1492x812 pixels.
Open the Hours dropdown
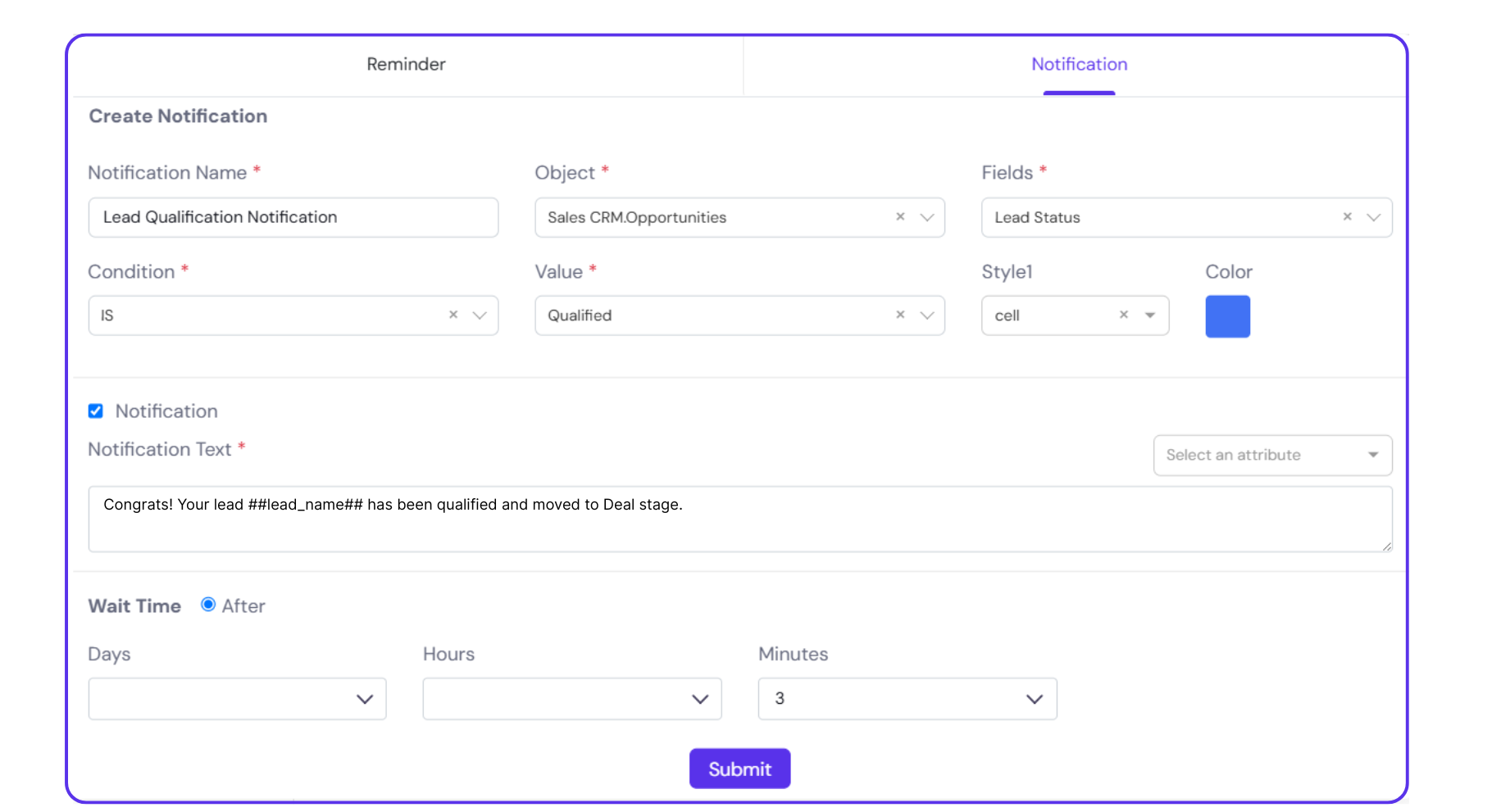571,699
